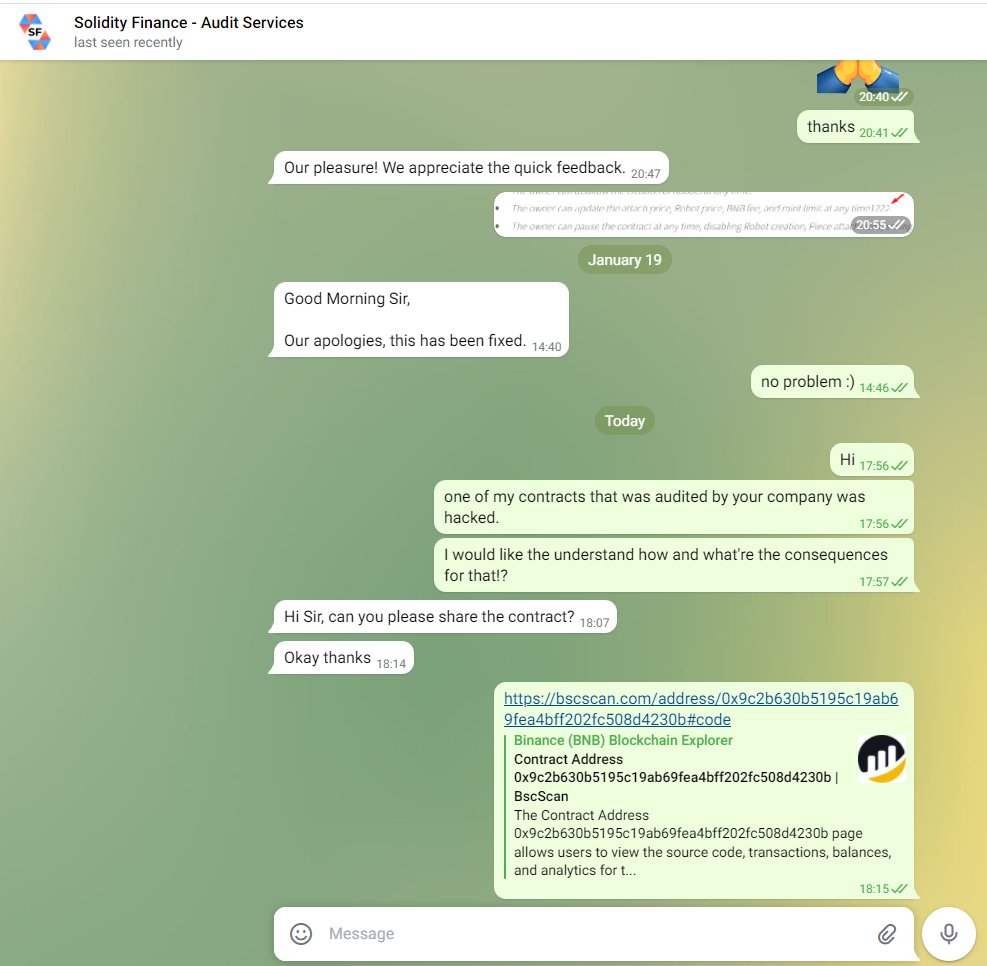Select 'one of my contracts that was audited' message
Viewport: 987px width, 966px height.
pyautogui.click(x=674, y=507)
